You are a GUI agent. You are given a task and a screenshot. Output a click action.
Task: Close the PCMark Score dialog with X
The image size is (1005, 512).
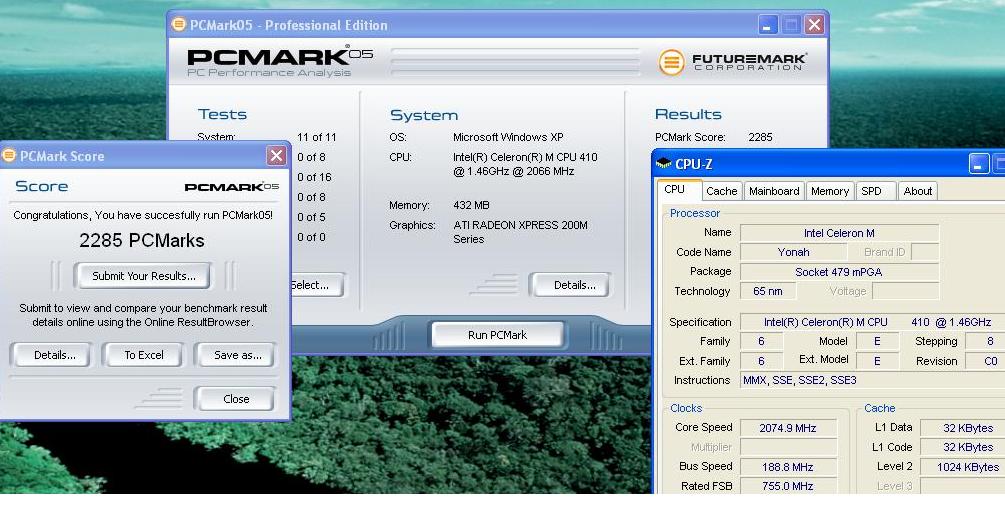276,155
